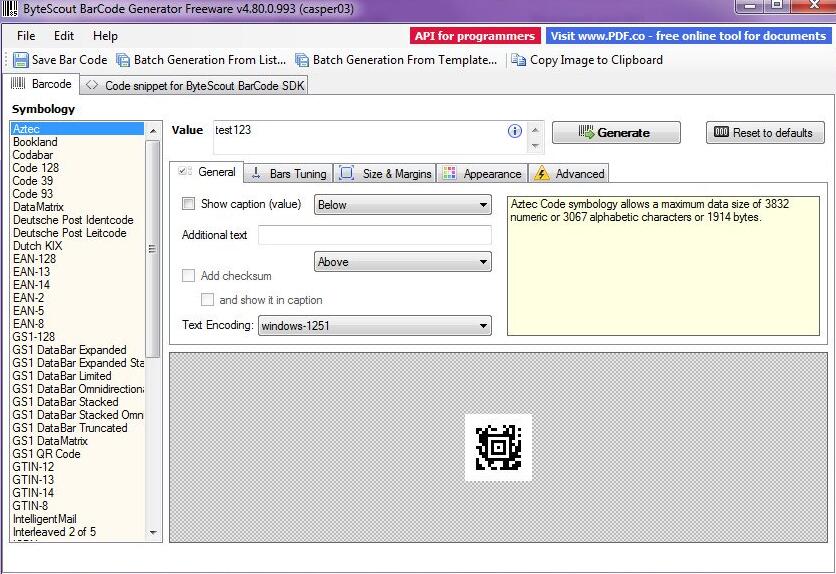This screenshot has height=574, width=836.
Task: Open the Text Encoding windows-1251 dropdown
Action: tap(375, 325)
